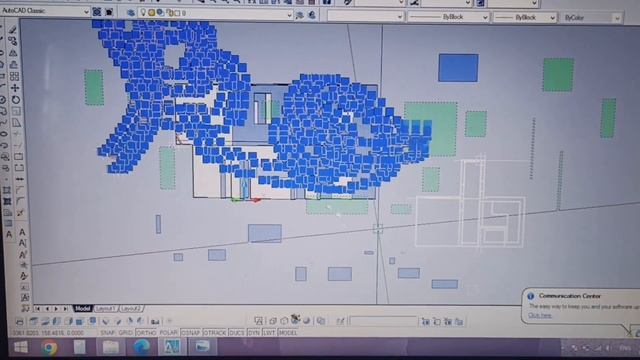Switch to the Model tab
Image resolution: width=640 pixels, height=360 pixels.
(82, 309)
